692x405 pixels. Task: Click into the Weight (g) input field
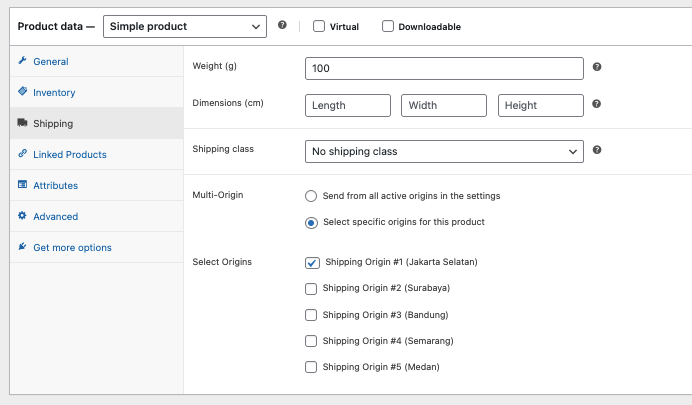444,68
